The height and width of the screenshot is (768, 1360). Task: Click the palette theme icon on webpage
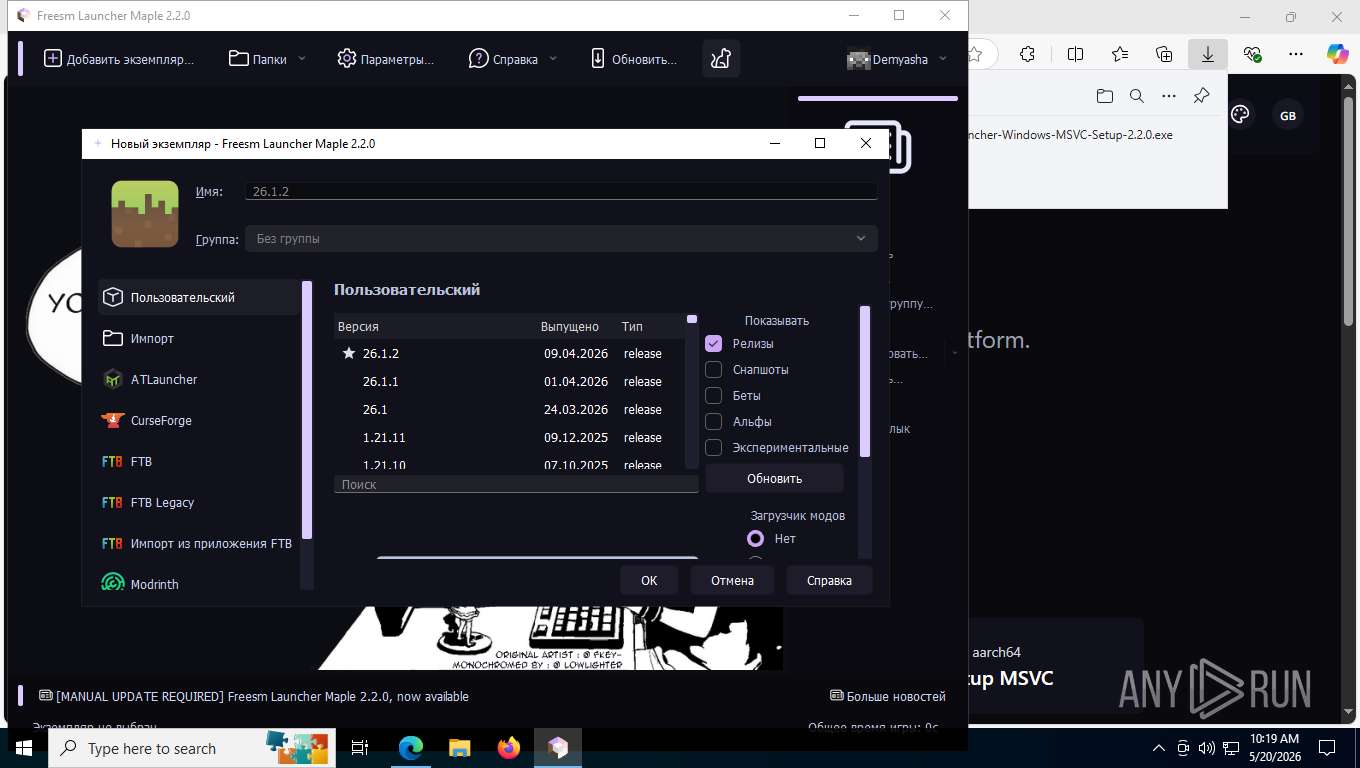pyautogui.click(x=1240, y=115)
